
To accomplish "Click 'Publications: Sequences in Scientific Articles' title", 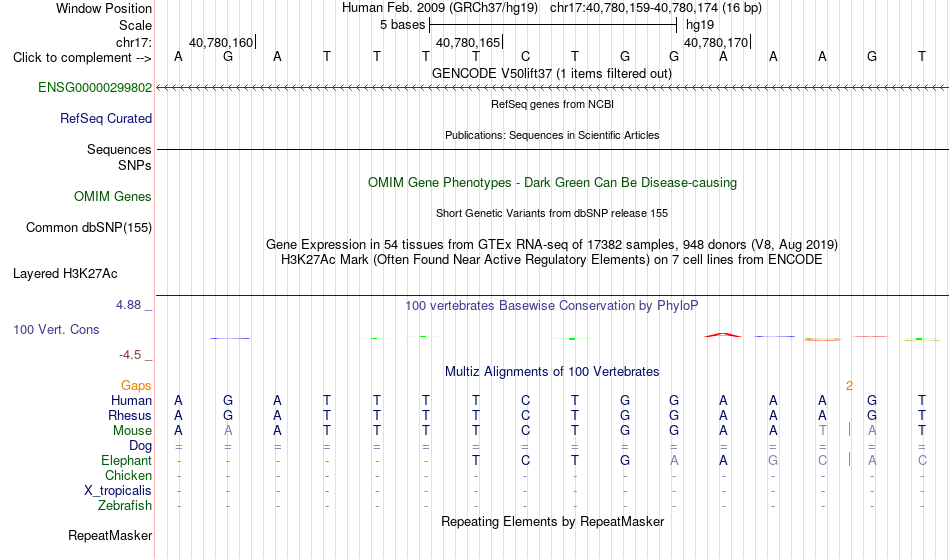I will 552,135.
